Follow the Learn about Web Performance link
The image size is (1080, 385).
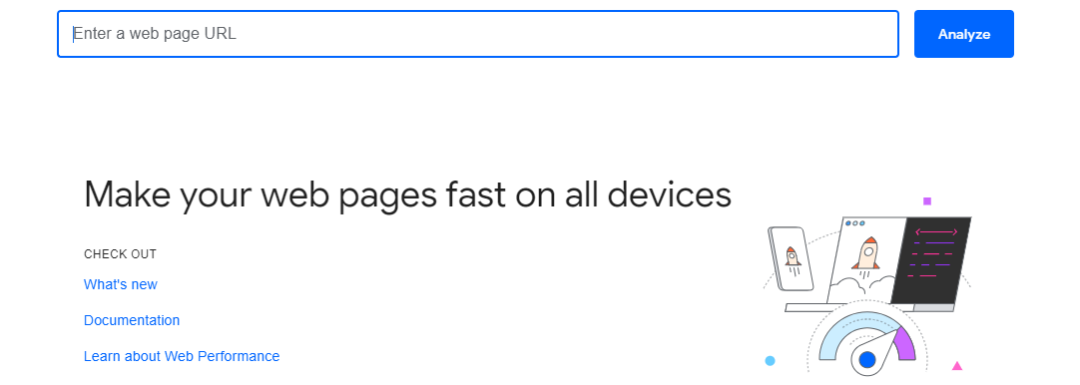[182, 356]
